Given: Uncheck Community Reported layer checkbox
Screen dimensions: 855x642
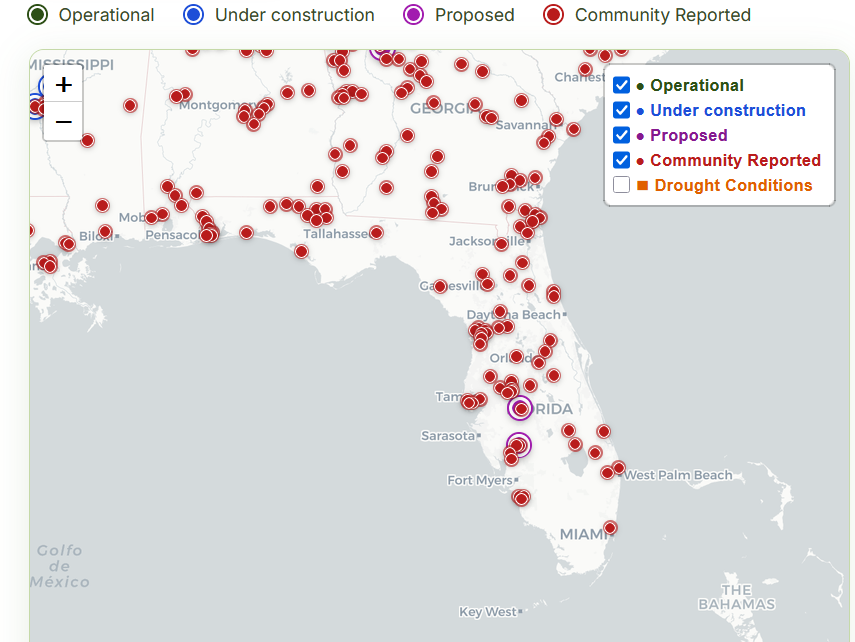Looking at the screenshot, I should pos(621,160).
